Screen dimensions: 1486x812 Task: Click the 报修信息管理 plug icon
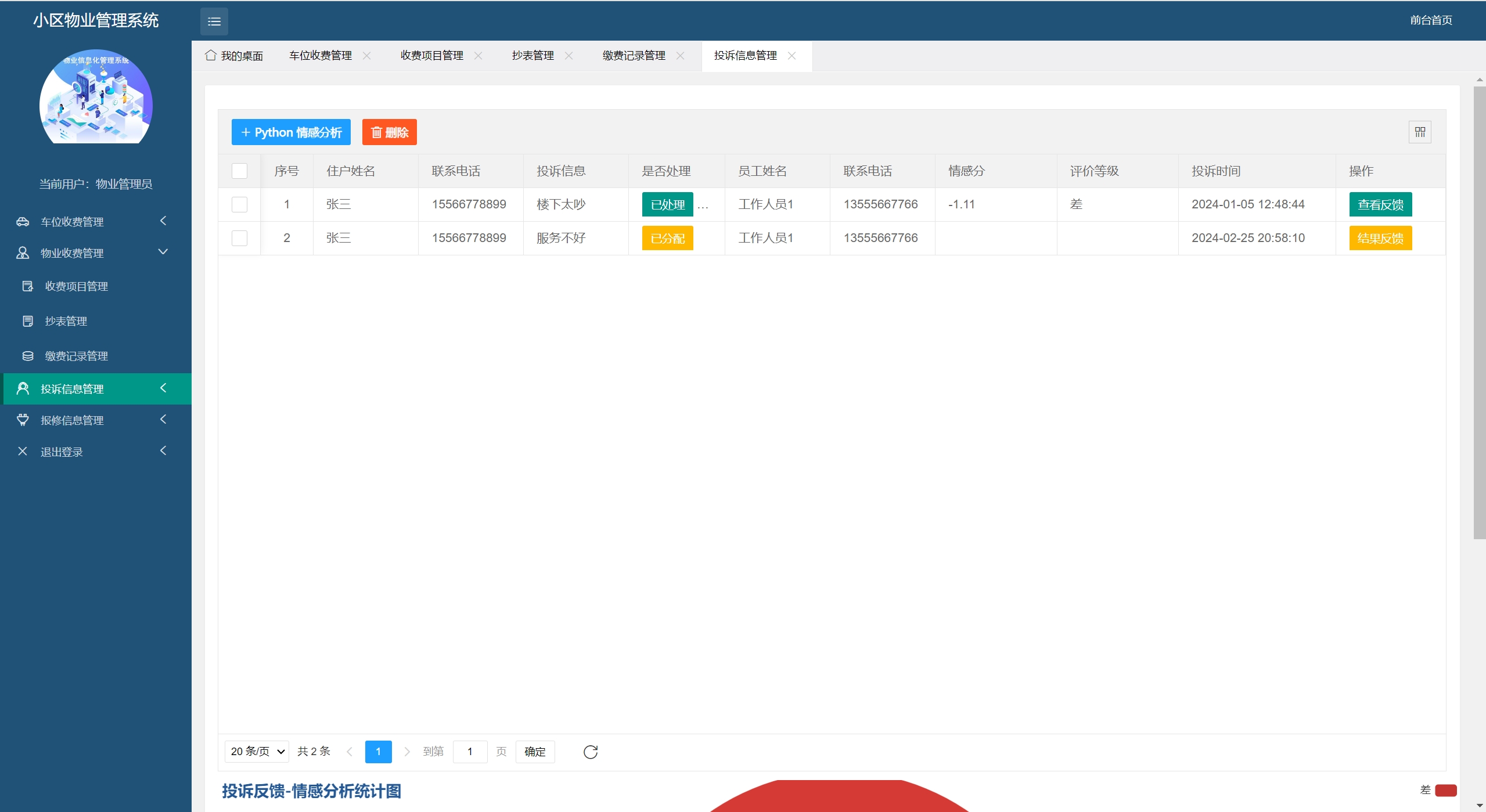23,420
